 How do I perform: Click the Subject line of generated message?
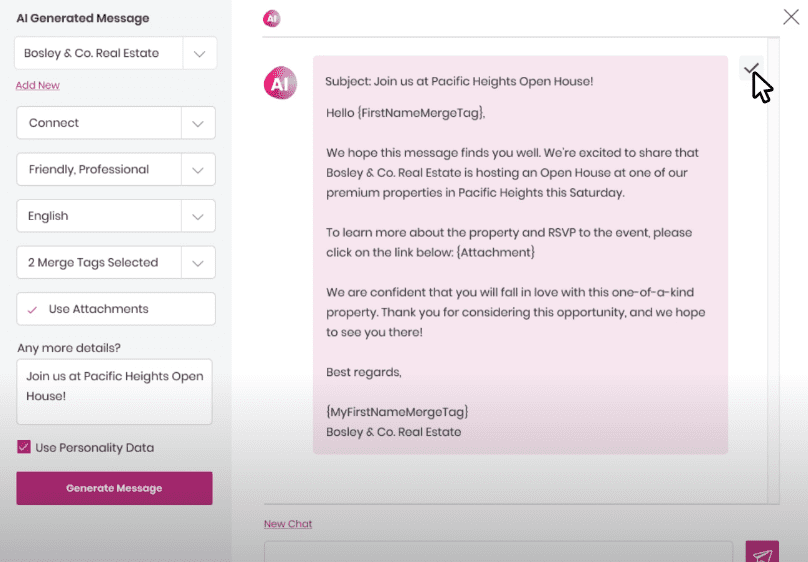point(459,81)
